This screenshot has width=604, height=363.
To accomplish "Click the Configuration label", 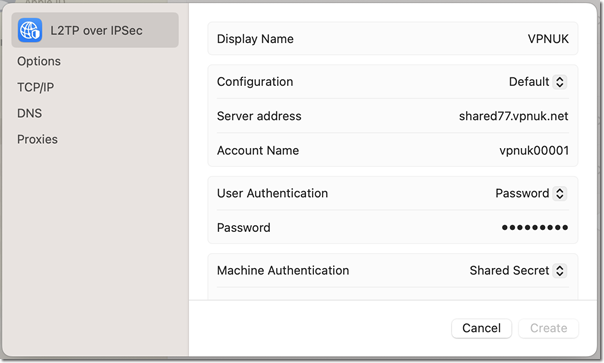I will [x=255, y=82].
